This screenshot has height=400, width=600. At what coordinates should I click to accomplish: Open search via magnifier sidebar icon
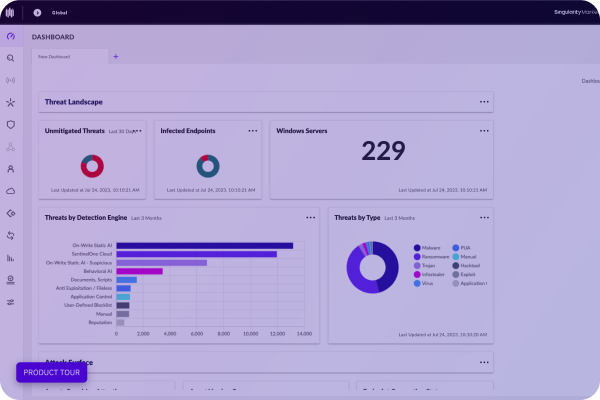point(10,58)
